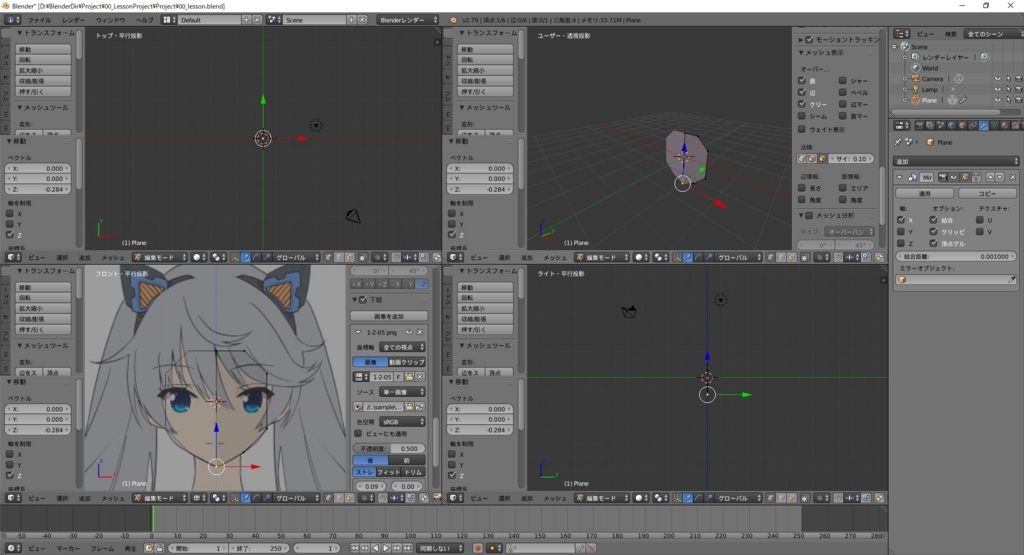Image resolution: width=1024 pixels, height=555 pixels.
Task: Remove the 1-2-05.png background image
Action: (x=420, y=332)
